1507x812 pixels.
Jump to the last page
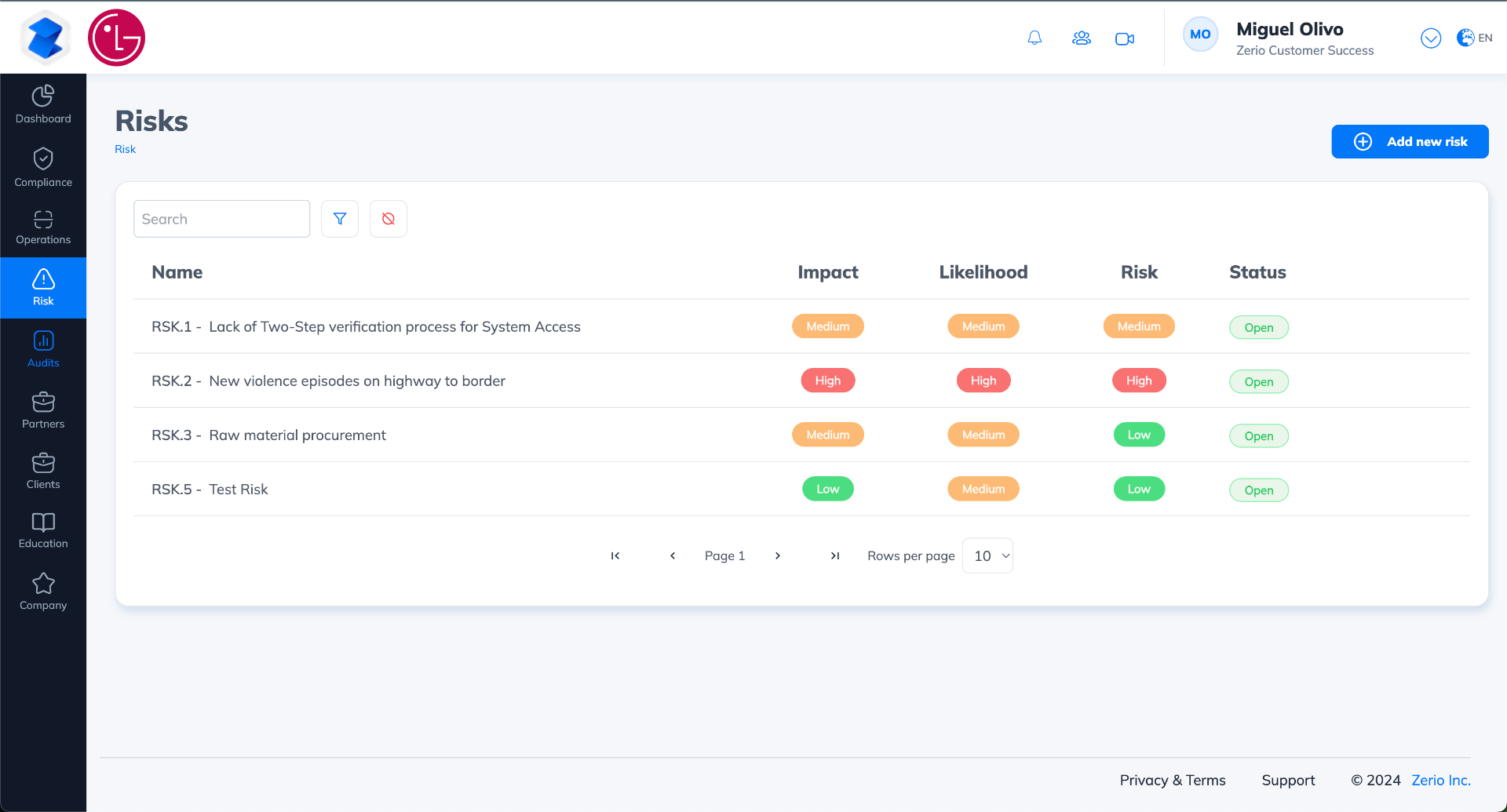(x=835, y=555)
